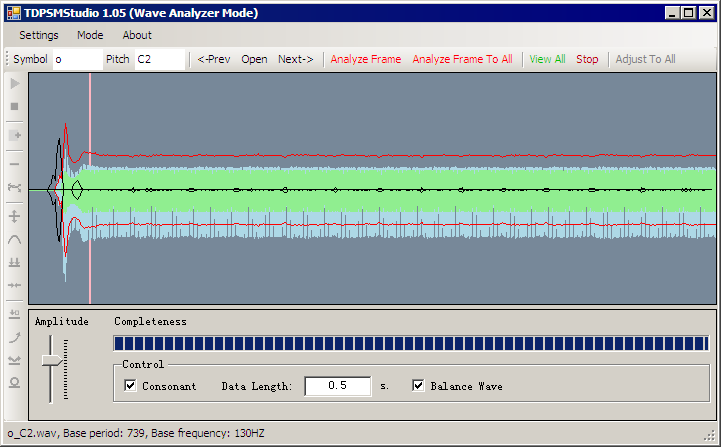Click the Completeness progress bar

[x=411, y=344]
